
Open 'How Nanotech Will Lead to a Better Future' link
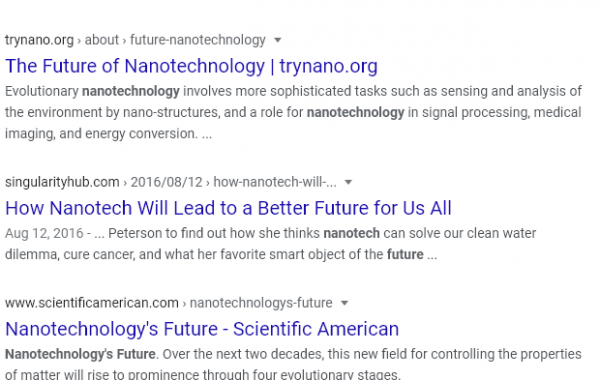coord(228,208)
